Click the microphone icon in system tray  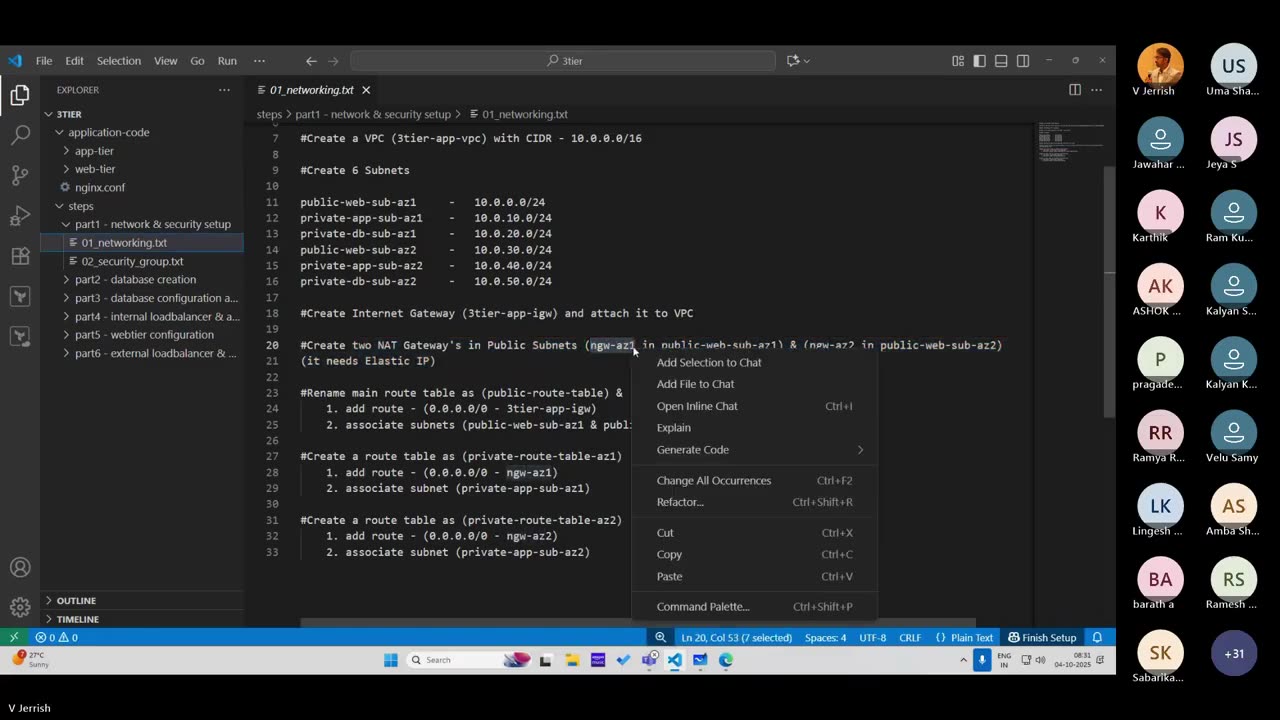tap(982, 660)
